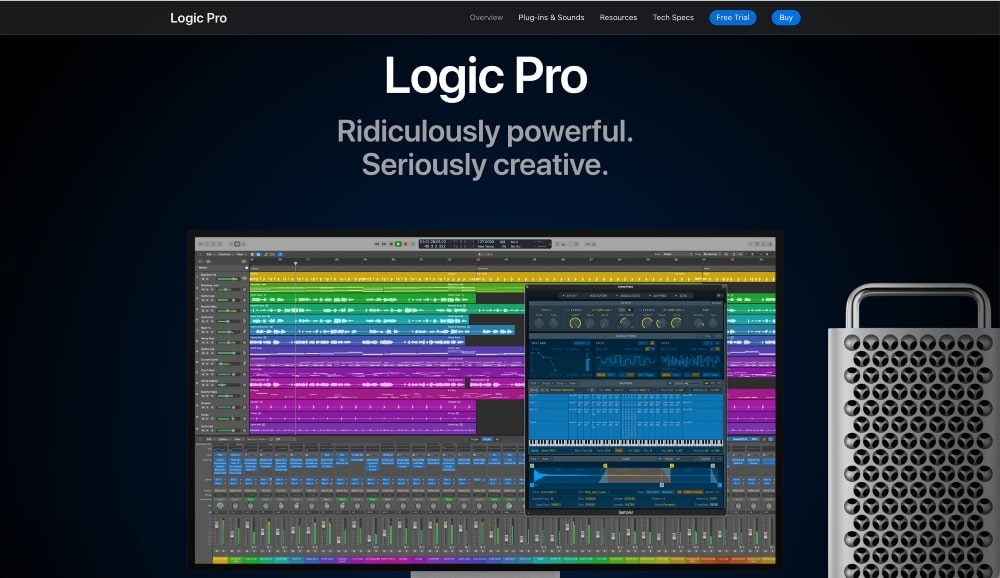Click the Free Trial button
Viewport: 1000px width, 578px height.
[733, 17]
